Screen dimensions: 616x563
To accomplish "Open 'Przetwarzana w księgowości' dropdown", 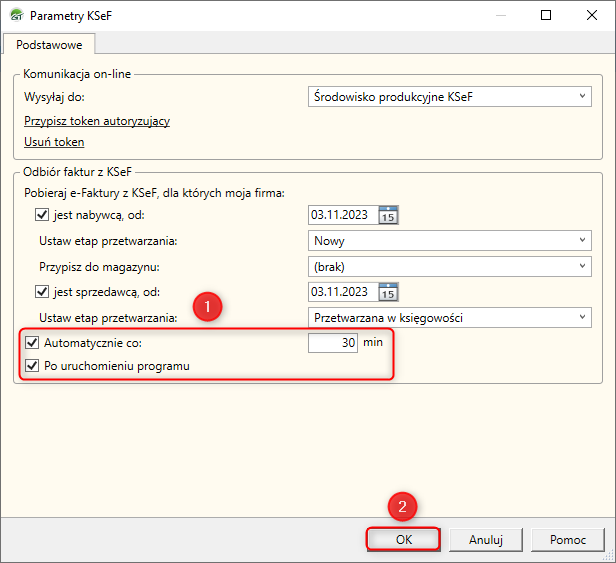I will pos(450,317).
